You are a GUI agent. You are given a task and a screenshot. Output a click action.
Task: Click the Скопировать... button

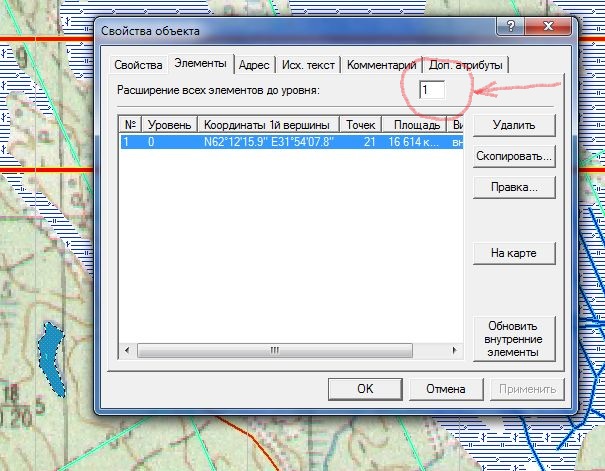point(513,157)
